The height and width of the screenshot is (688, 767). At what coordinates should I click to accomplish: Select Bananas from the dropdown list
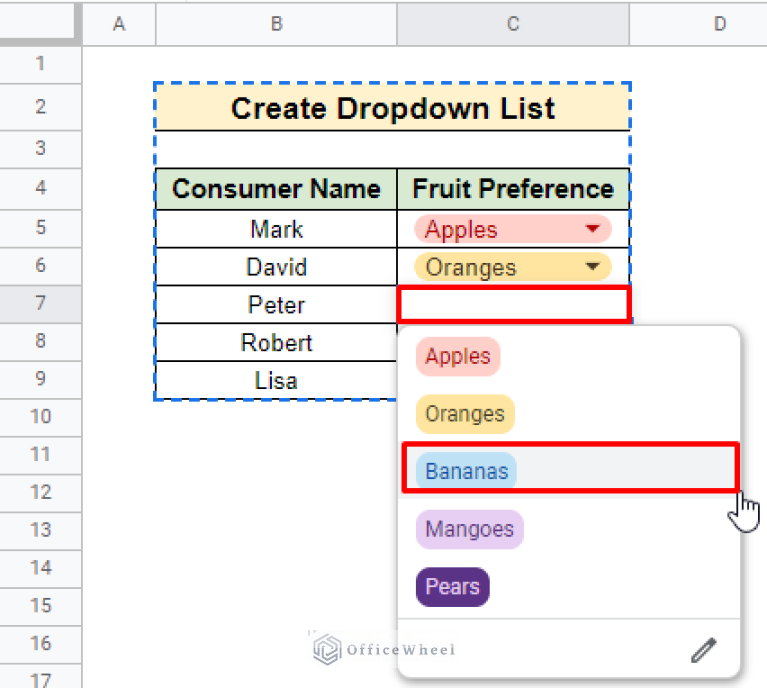[468, 471]
